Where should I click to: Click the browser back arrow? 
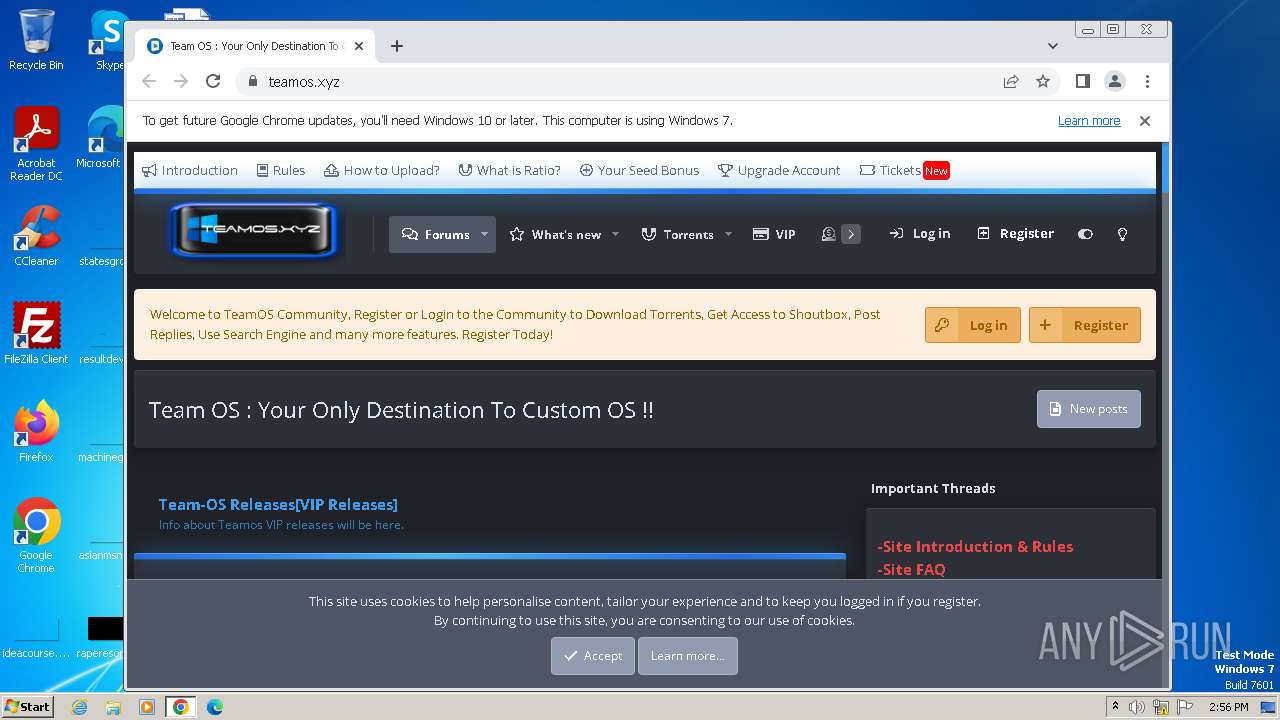pyautogui.click(x=149, y=81)
